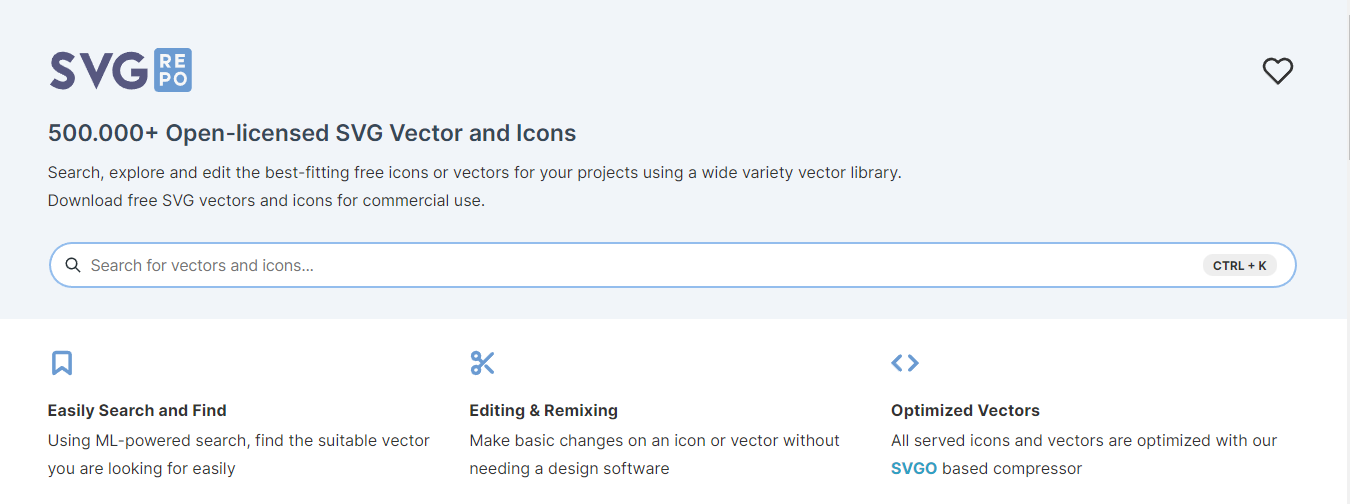This screenshot has width=1350, height=504.
Task: Open favorites via the heart icon
Action: coord(1278,71)
